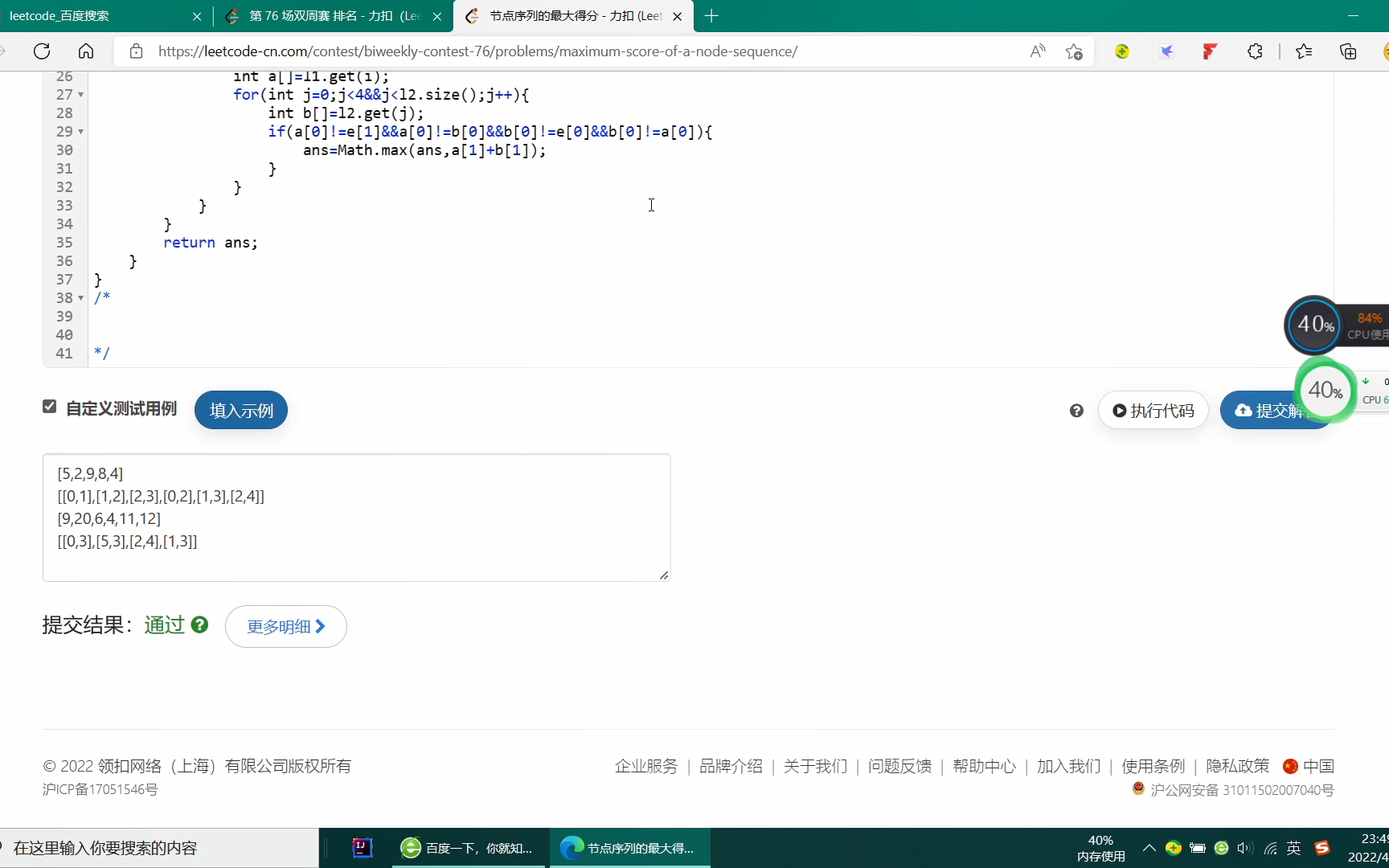Open 隐私政策 footer link
The height and width of the screenshot is (868, 1389).
(x=1237, y=766)
